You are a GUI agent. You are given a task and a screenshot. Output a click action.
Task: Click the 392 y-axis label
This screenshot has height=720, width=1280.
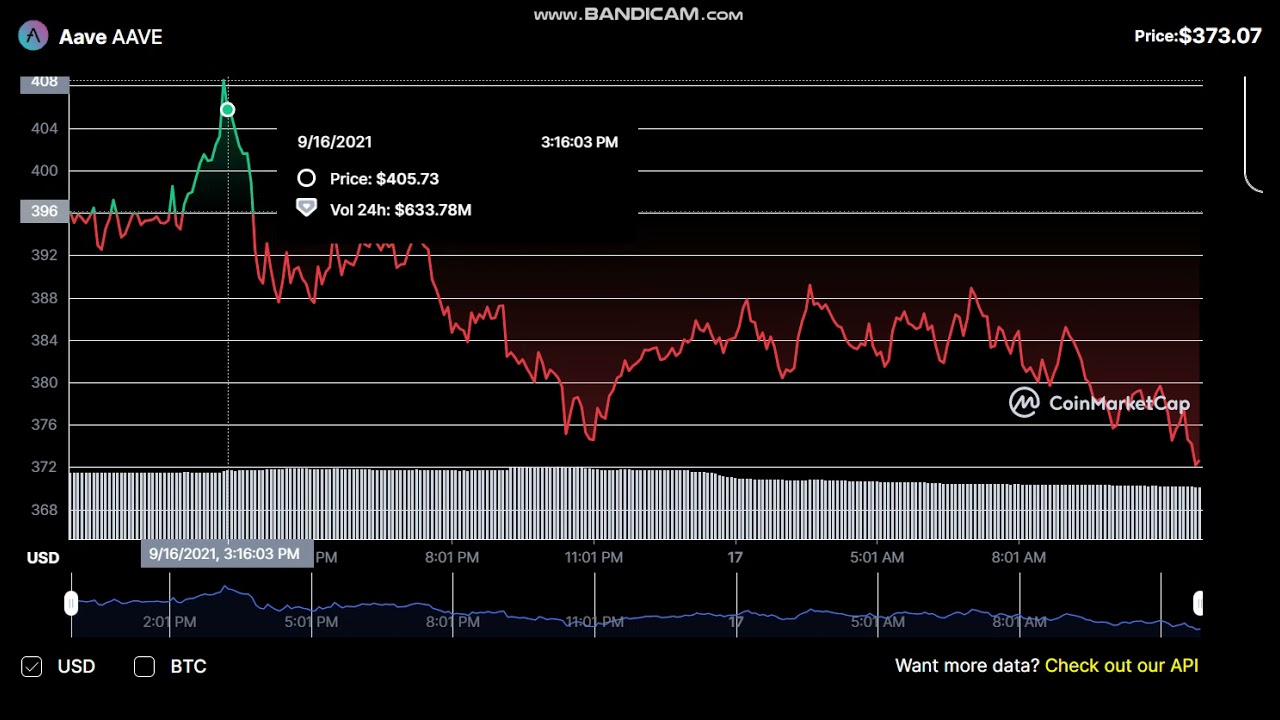click(44, 255)
